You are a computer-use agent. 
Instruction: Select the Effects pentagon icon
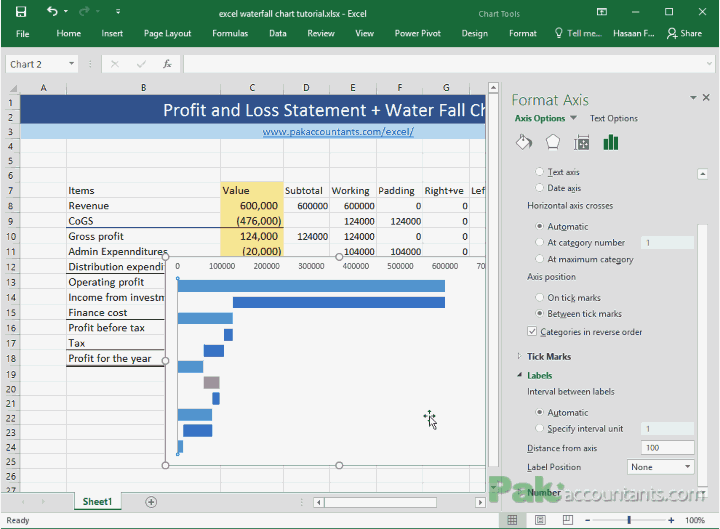click(x=552, y=142)
